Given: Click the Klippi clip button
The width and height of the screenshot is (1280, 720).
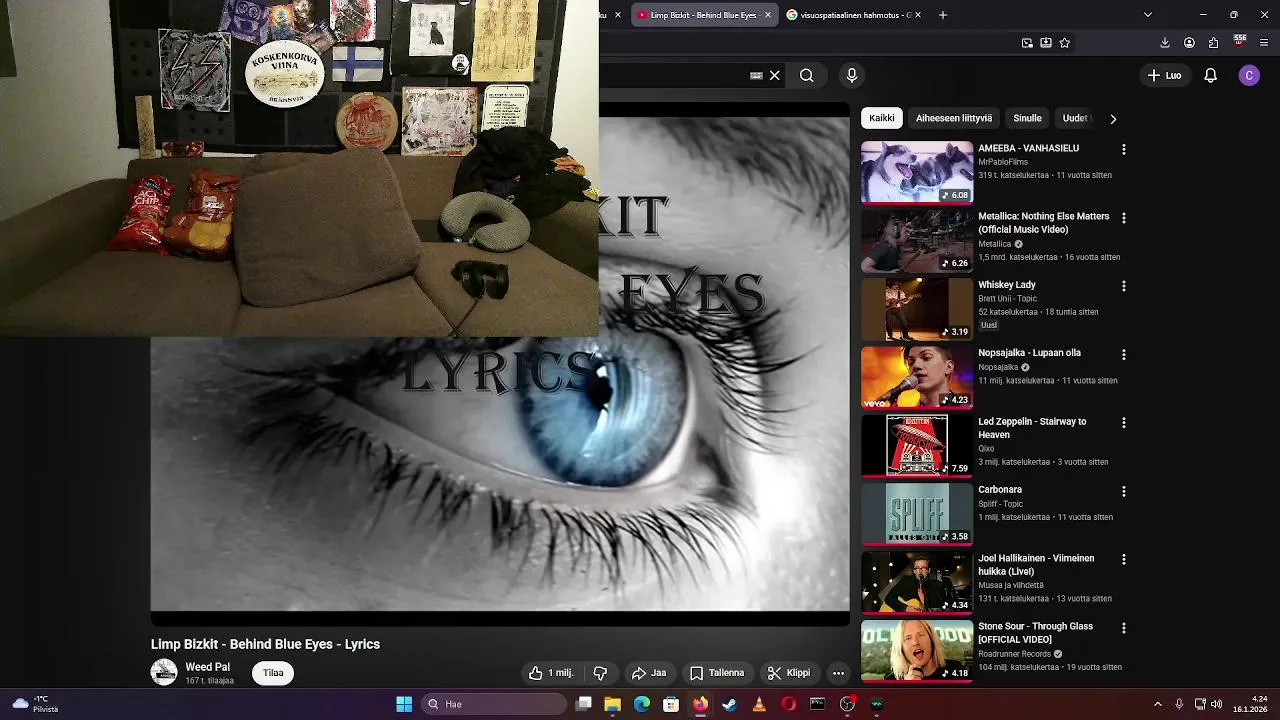Looking at the screenshot, I should [x=789, y=673].
